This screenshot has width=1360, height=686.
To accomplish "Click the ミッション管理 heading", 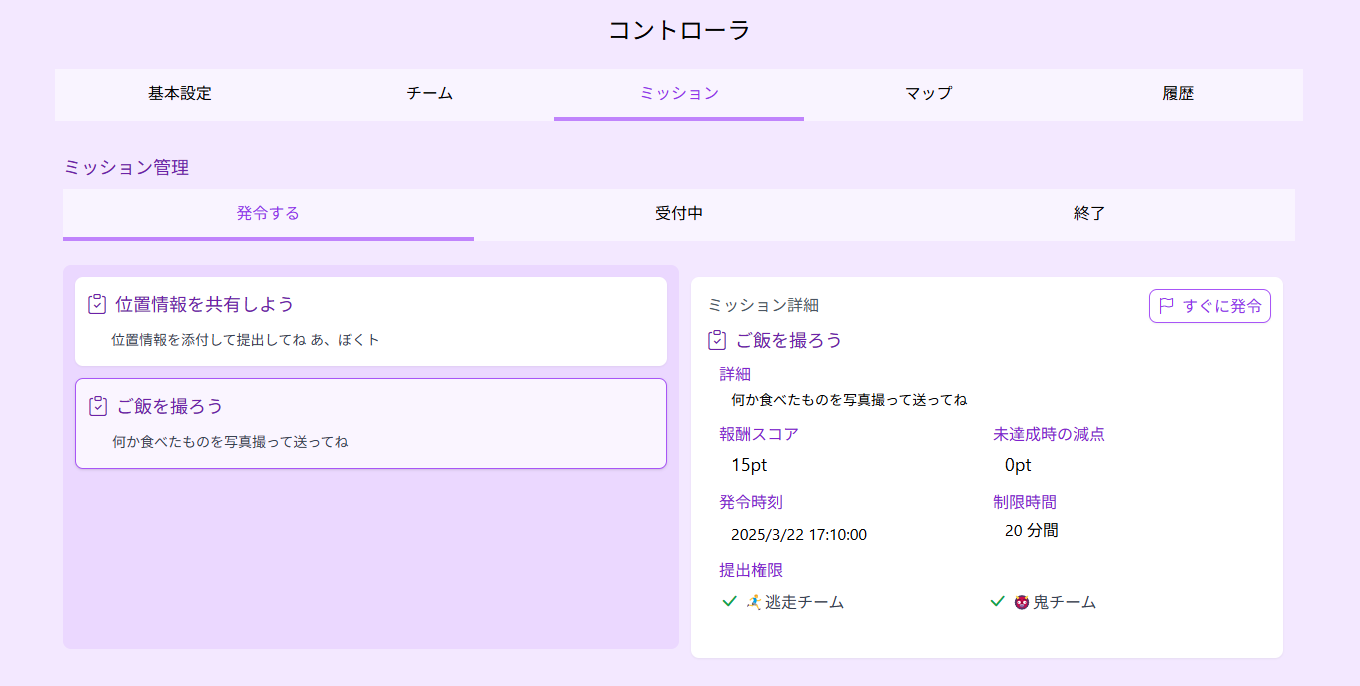I will click(126, 167).
